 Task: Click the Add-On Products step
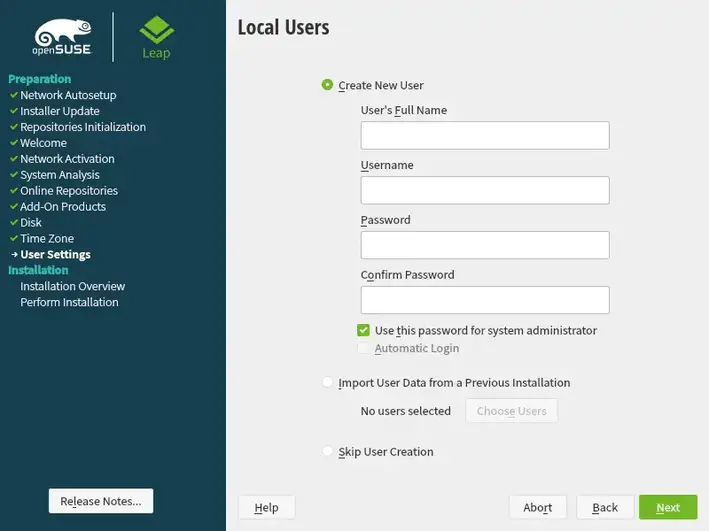click(x=63, y=207)
